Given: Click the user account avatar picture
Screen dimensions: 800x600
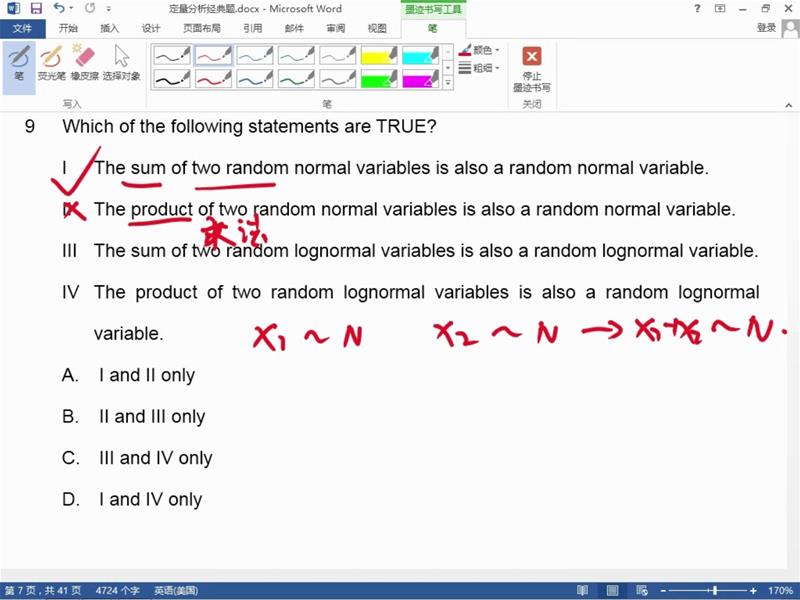Looking at the screenshot, I should (x=790, y=29).
